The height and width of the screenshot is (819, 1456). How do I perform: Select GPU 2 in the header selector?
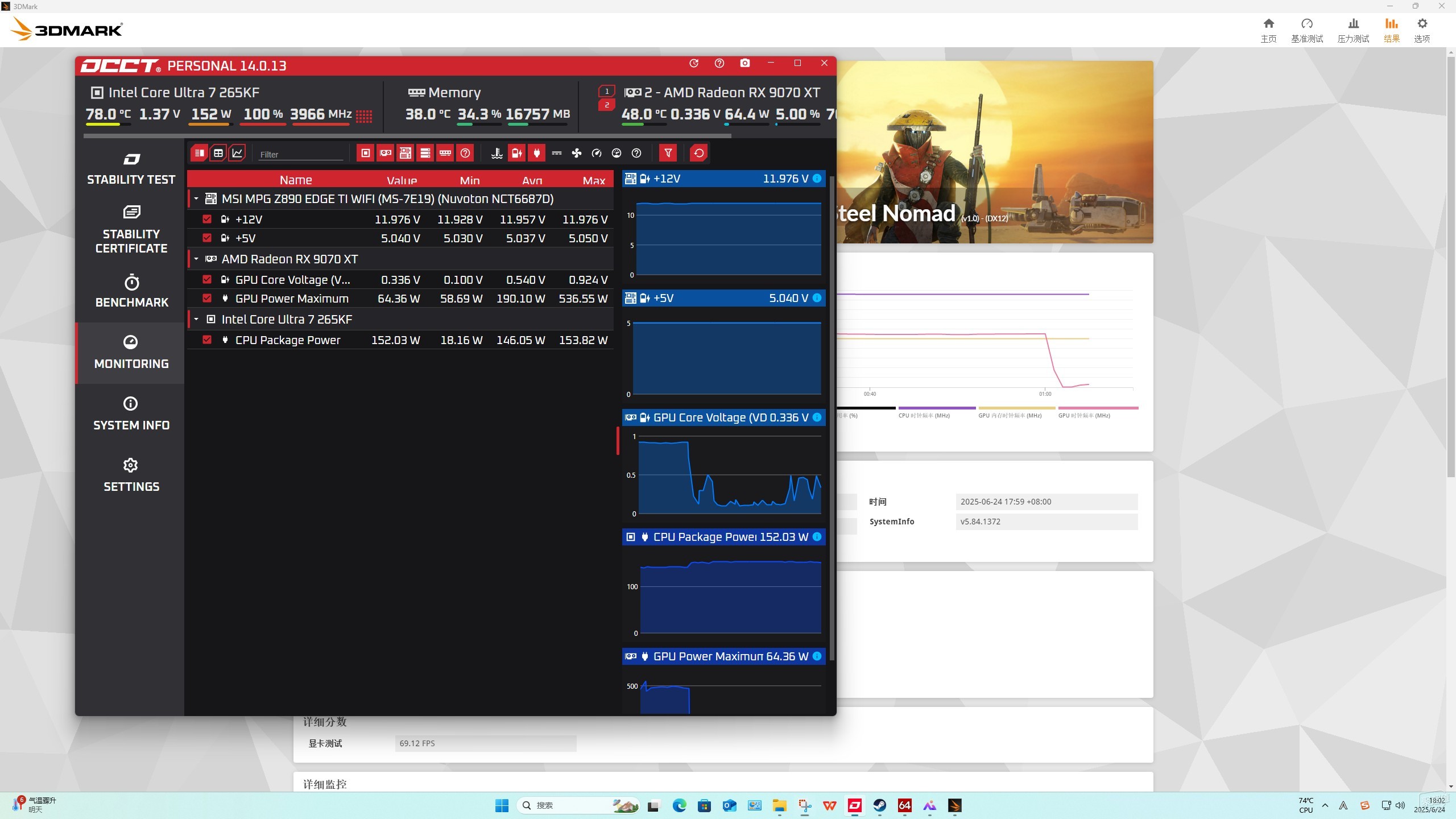[x=607, y=105]
